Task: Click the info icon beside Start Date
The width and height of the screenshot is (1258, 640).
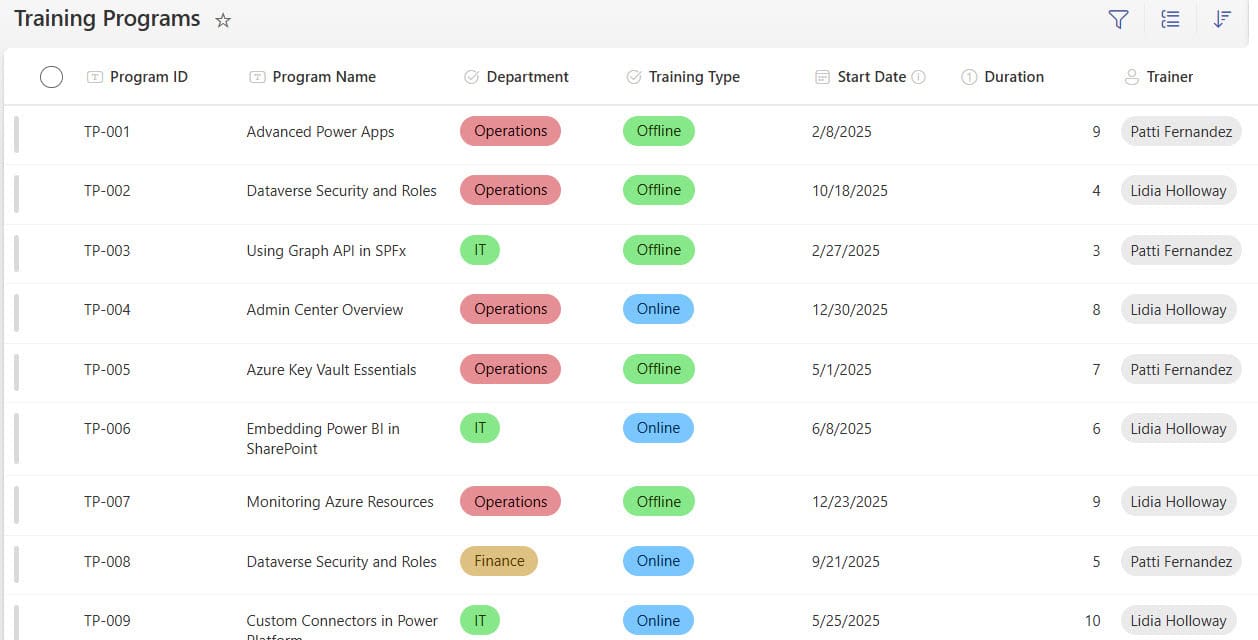Action: (x=919, y=77)
